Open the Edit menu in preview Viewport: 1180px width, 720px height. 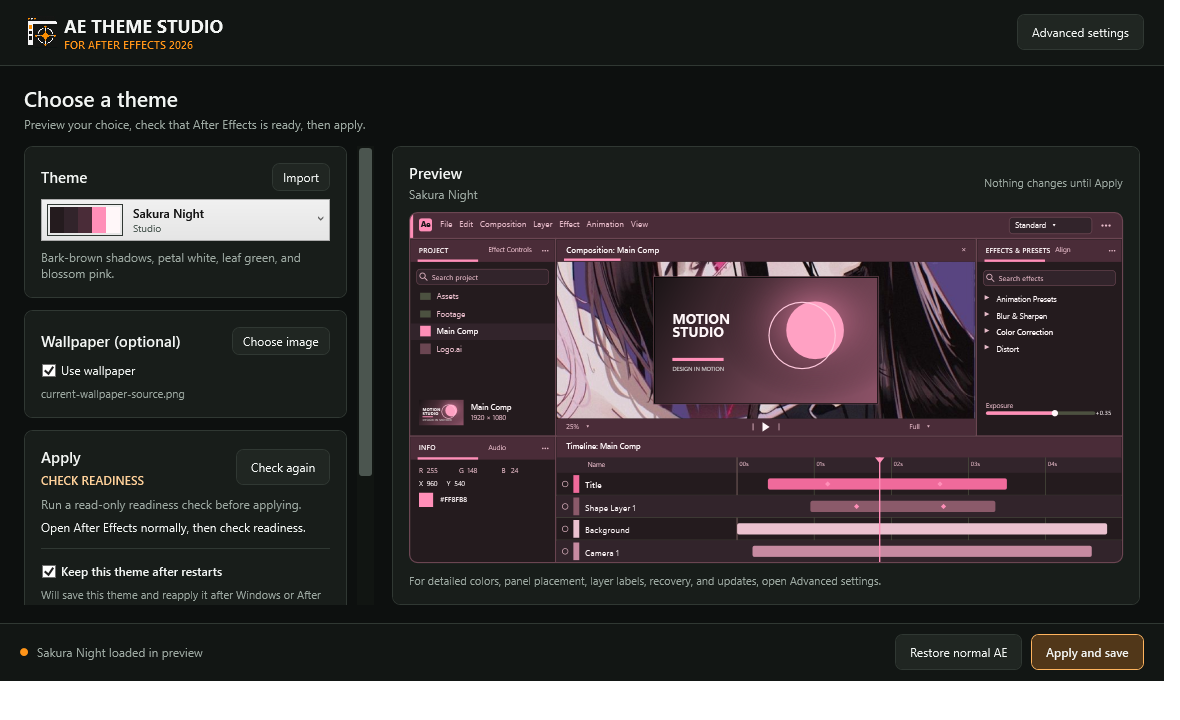(x=466, y=224)
